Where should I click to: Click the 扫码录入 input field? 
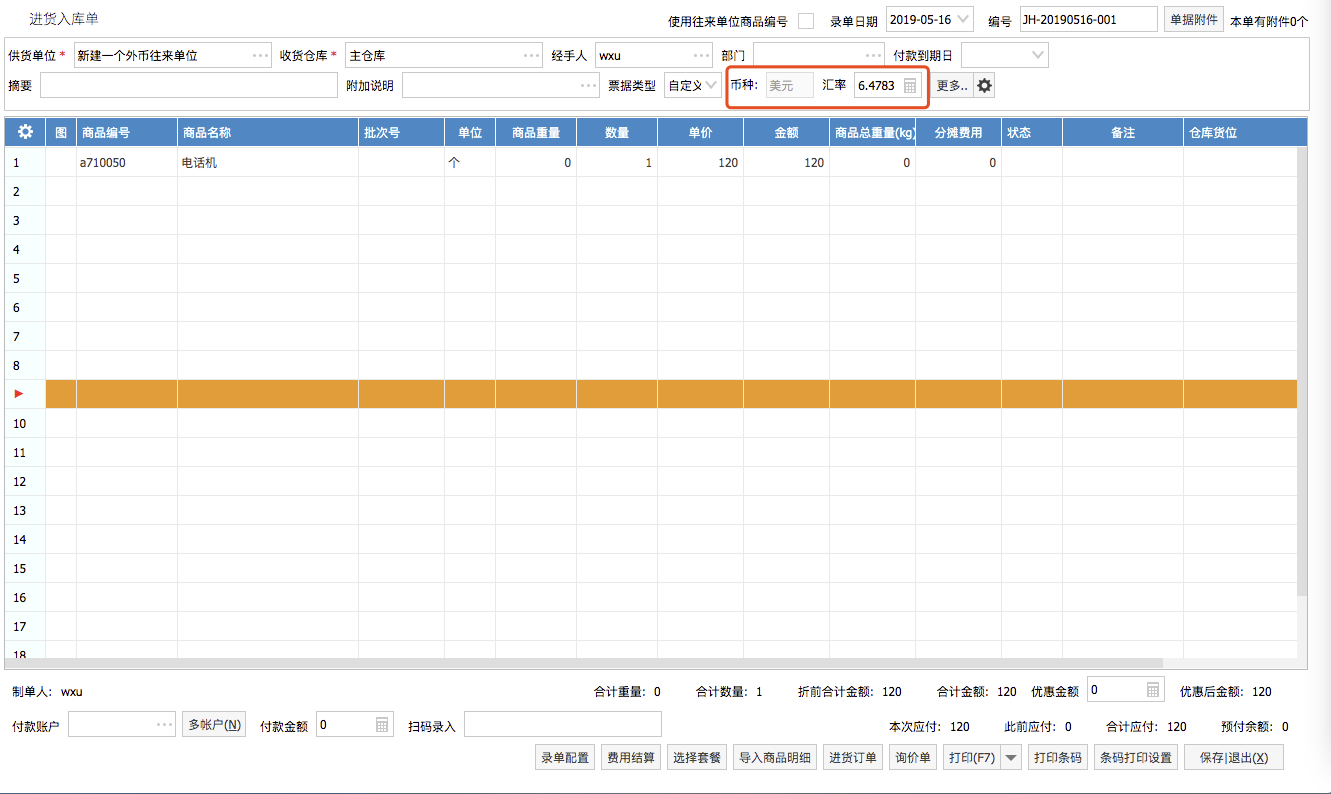(x=562, y=725)
